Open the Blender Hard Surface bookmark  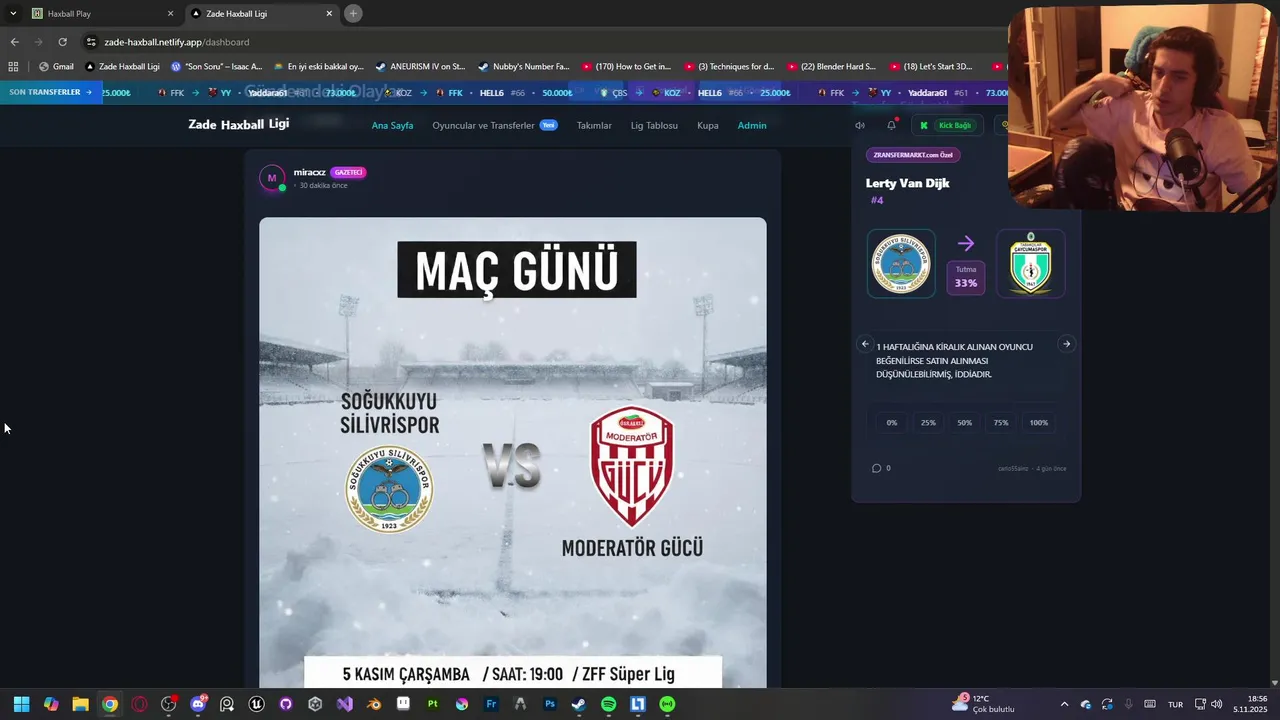(x=831, y=67)
